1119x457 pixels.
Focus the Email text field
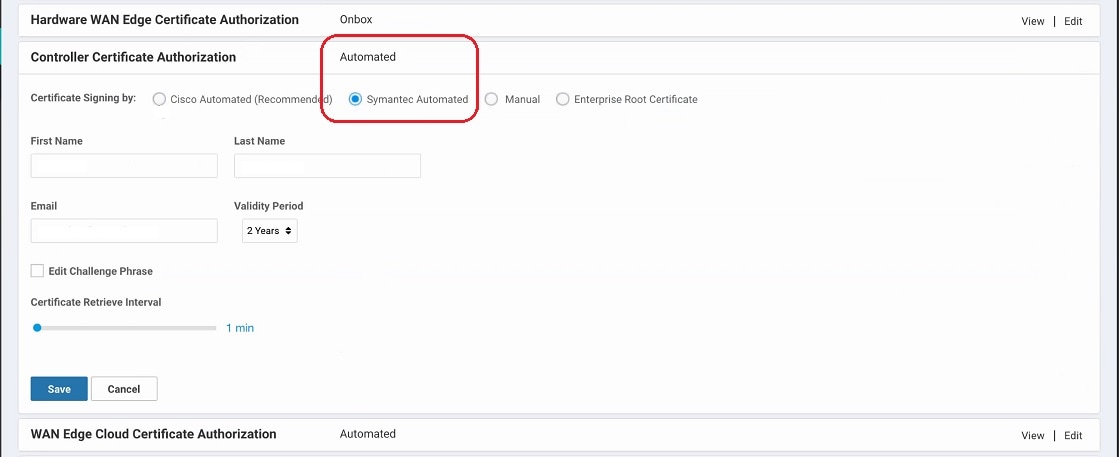[x=124, y=231]
